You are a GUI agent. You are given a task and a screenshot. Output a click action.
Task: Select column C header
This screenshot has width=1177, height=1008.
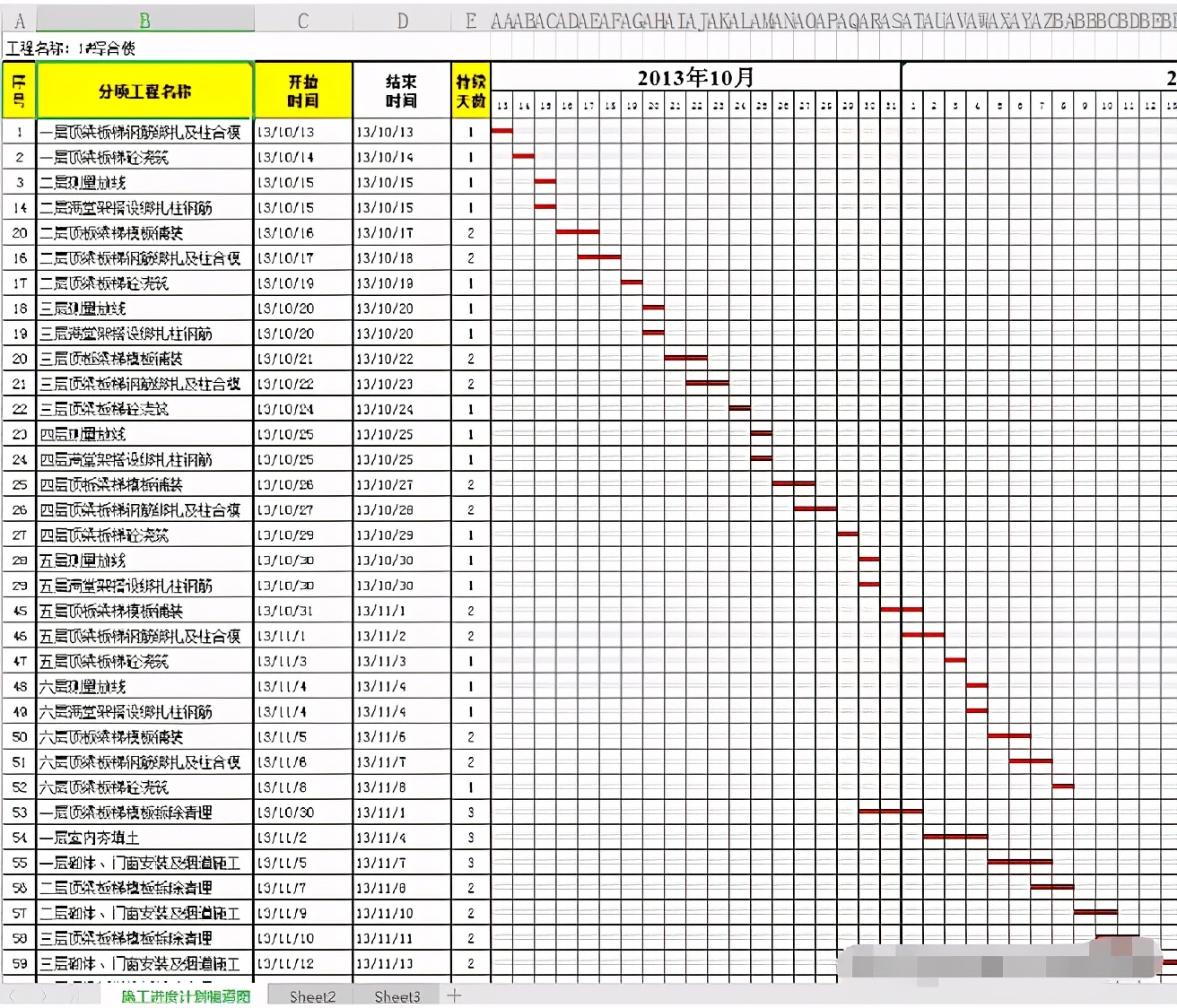coord(303,21)
